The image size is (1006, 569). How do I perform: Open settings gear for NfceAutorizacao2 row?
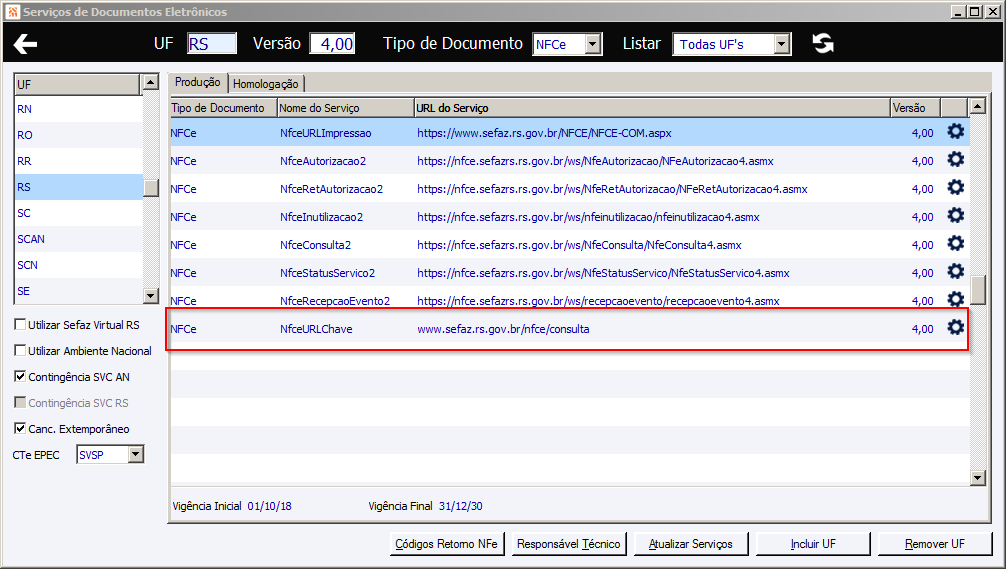pos(955,160)
